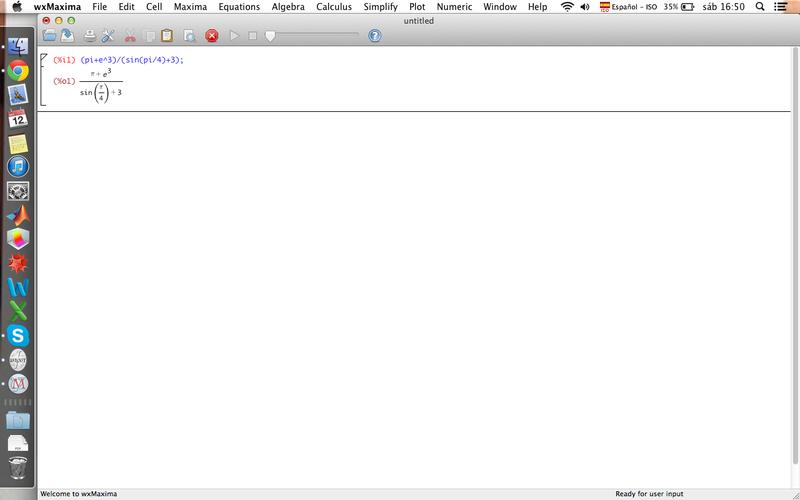Click the input line (pi+e^3)/(sin(pi/4)+3)
The height and width of the screenshot is (500, 800).
[x=132, y=60]
